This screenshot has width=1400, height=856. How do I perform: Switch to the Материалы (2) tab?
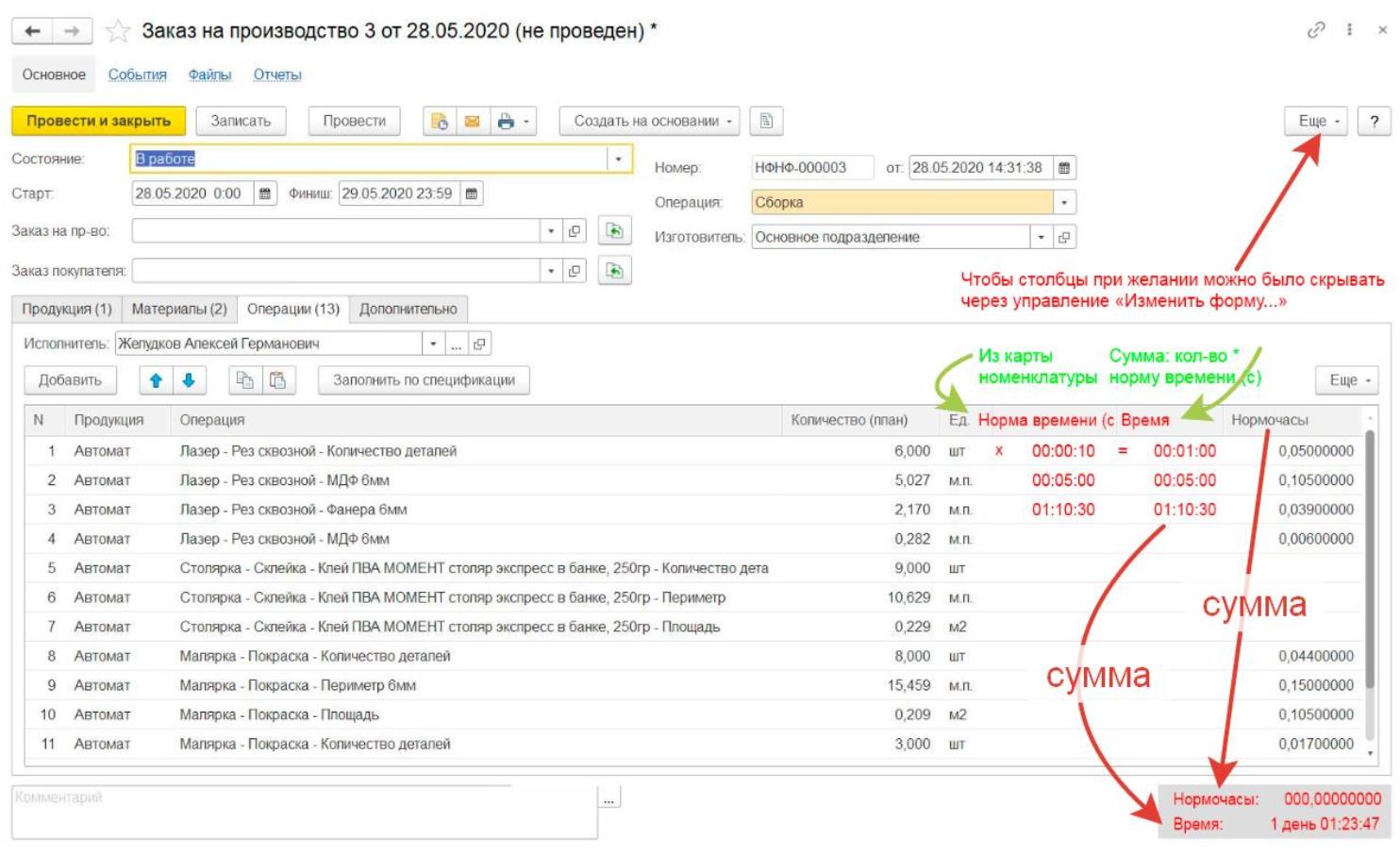pyautogui.click(x=179, y=309)
